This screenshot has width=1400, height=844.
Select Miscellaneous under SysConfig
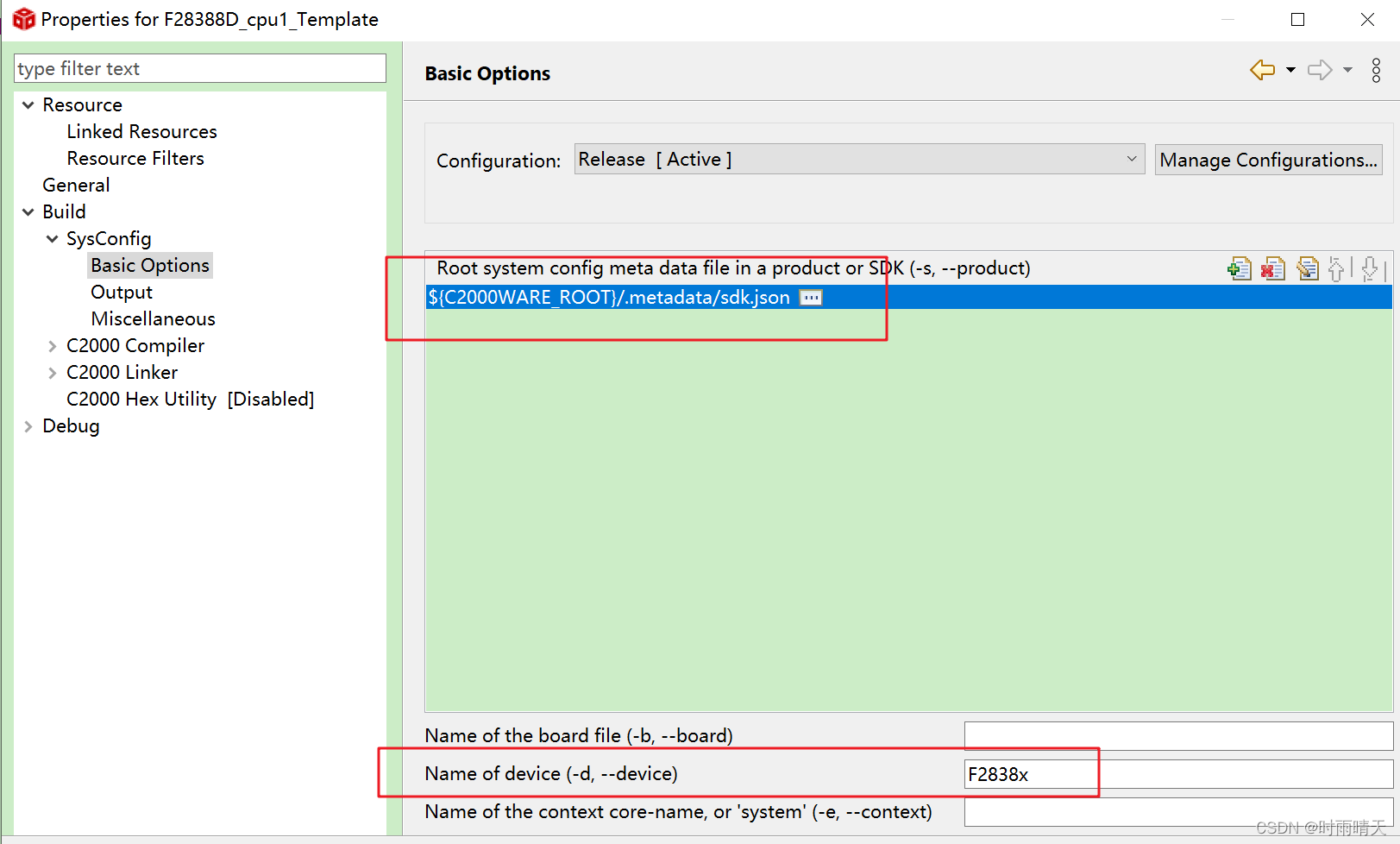[153, 318]
